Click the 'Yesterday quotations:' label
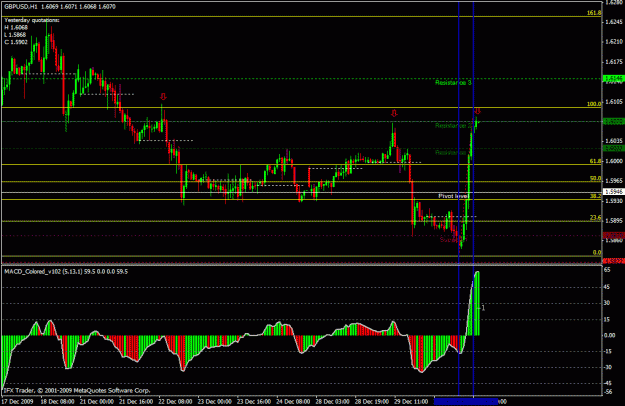625x406 pixels. (32, 20)
